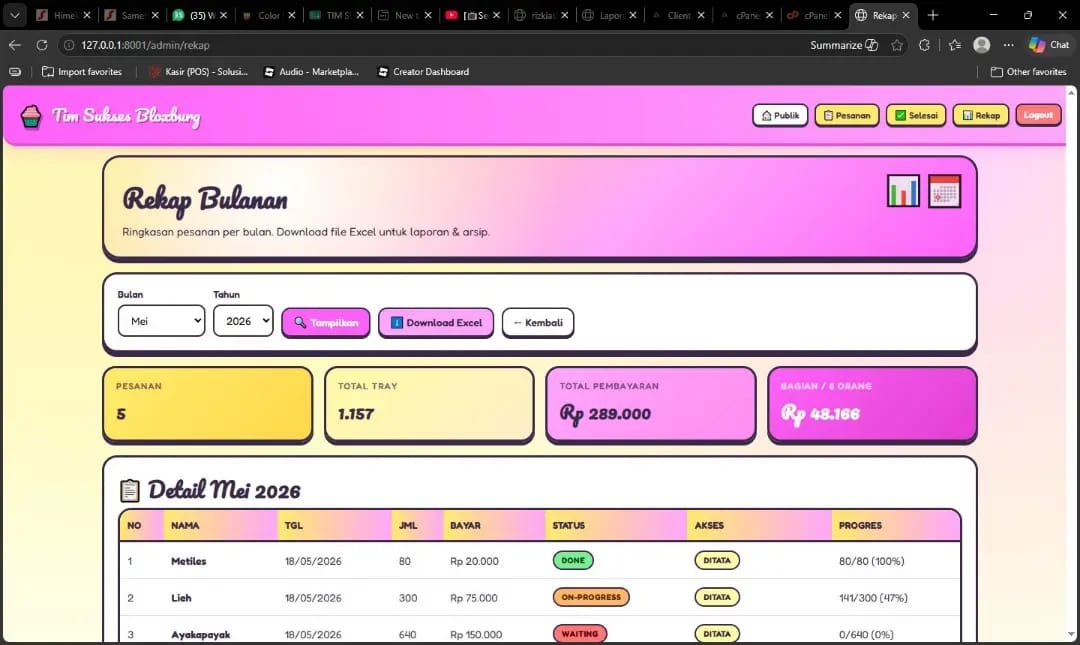Close the Lapor browser tab
The height and width of the screenshot is (645, 1080).
tap(632, 14)
